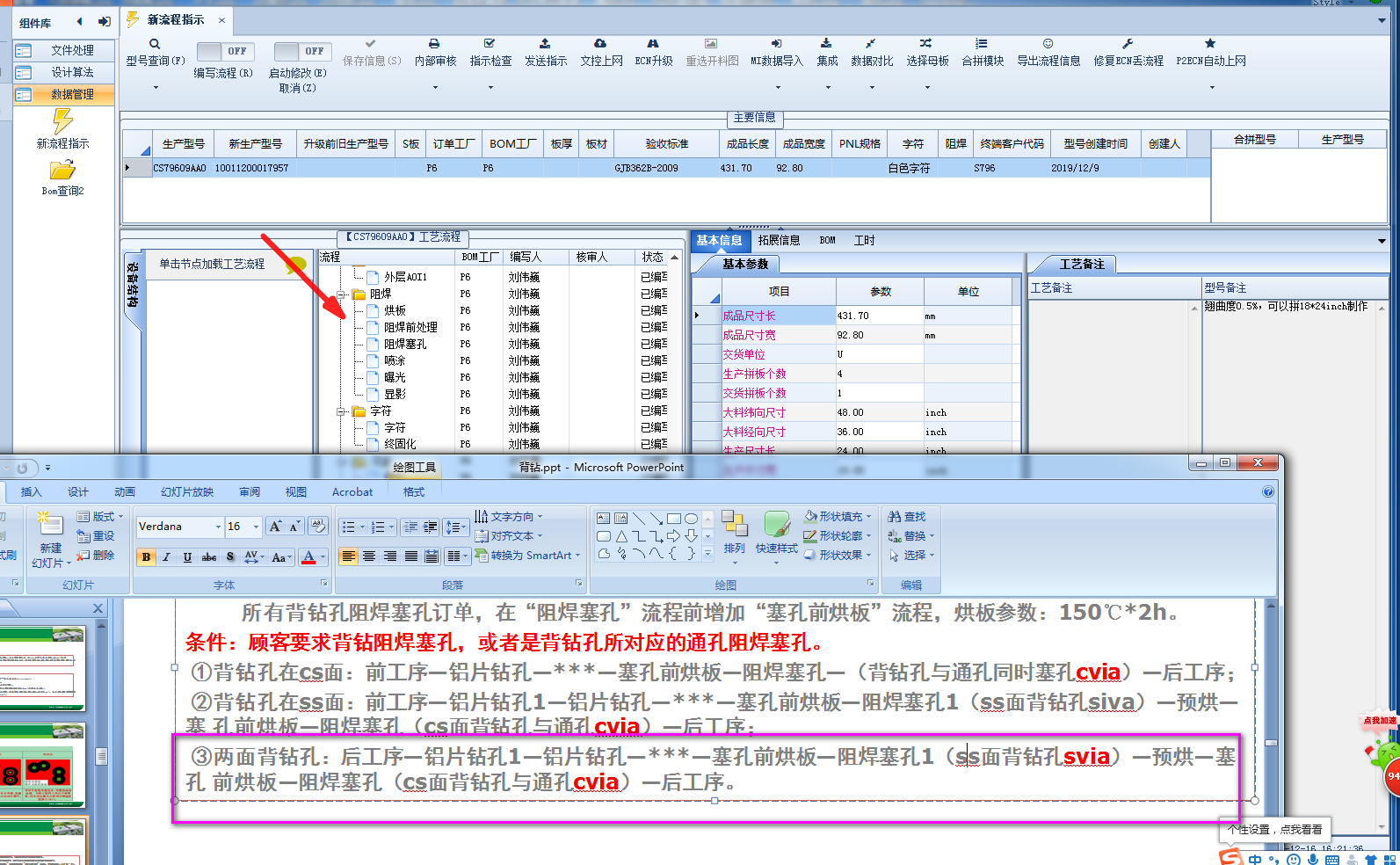Toggle the 启动修改 OFF switch
Image resolution: width=1400 pixels, height=865 pixels.
coord(302,52)
